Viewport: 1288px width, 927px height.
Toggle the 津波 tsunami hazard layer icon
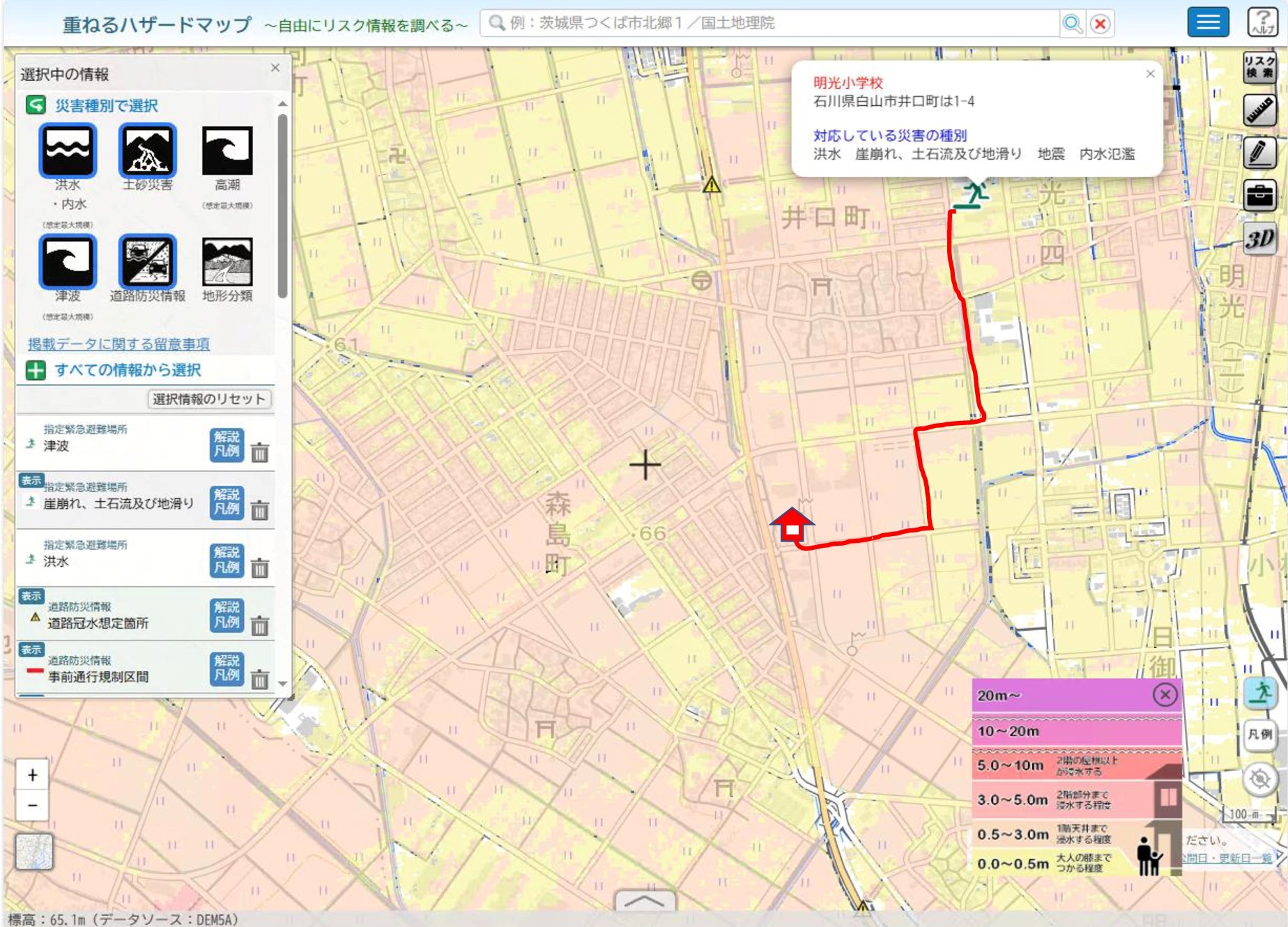pos(67,261)
